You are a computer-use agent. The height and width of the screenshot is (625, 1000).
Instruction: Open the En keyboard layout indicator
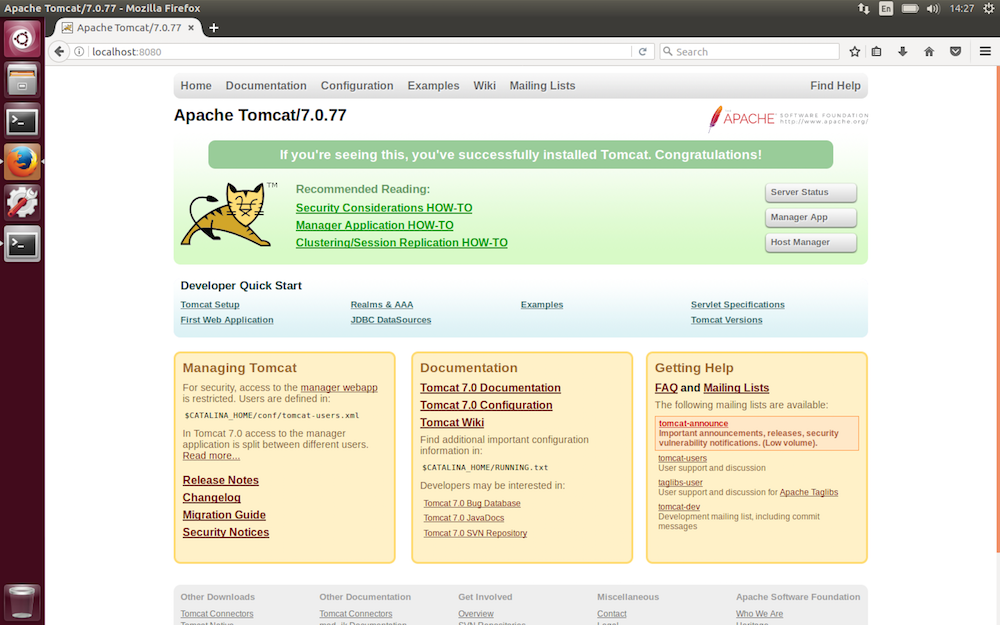[886, 8]
